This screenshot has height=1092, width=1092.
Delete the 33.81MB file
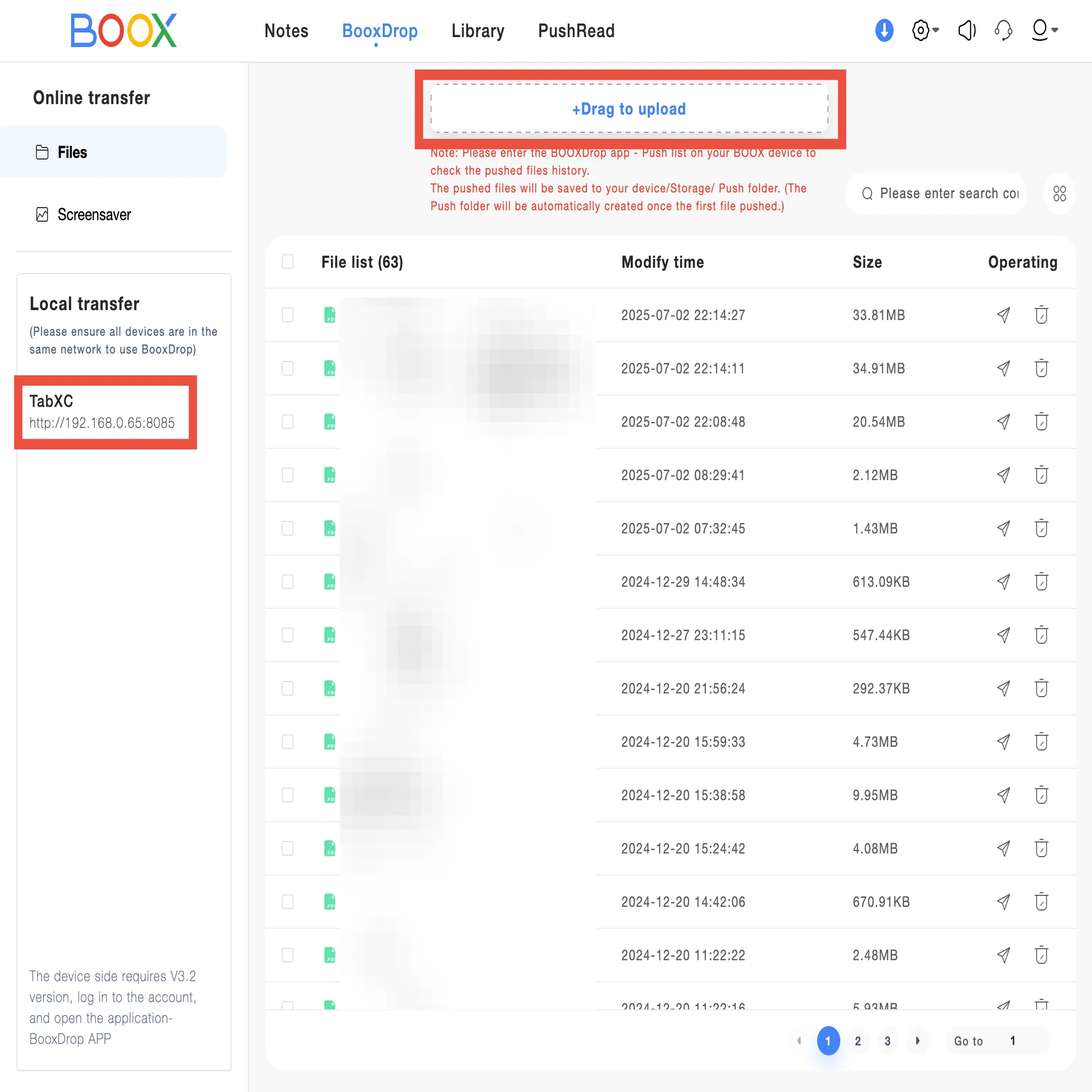(x=1041, y=315)
